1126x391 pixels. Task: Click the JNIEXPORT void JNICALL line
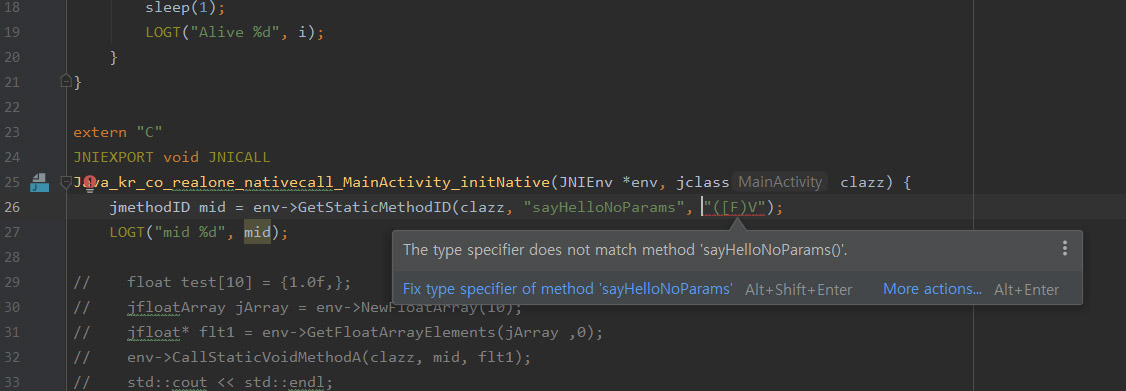click(x=172, y=157)
